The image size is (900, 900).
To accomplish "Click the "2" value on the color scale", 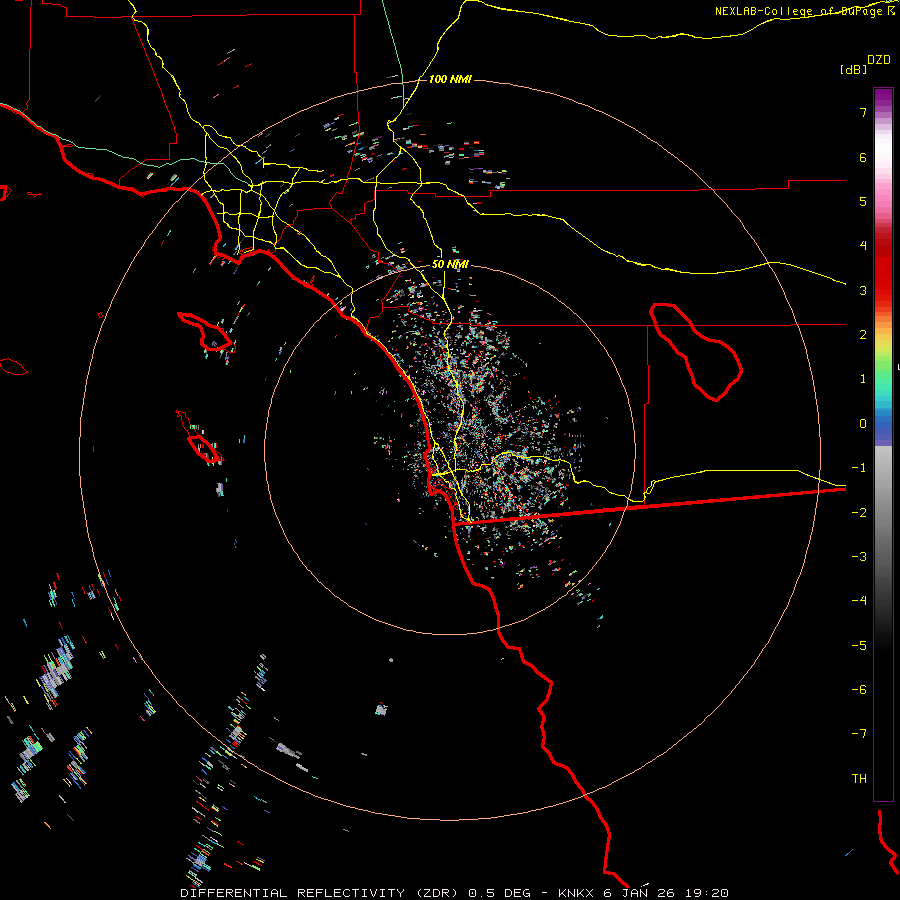I will [863, 335].
